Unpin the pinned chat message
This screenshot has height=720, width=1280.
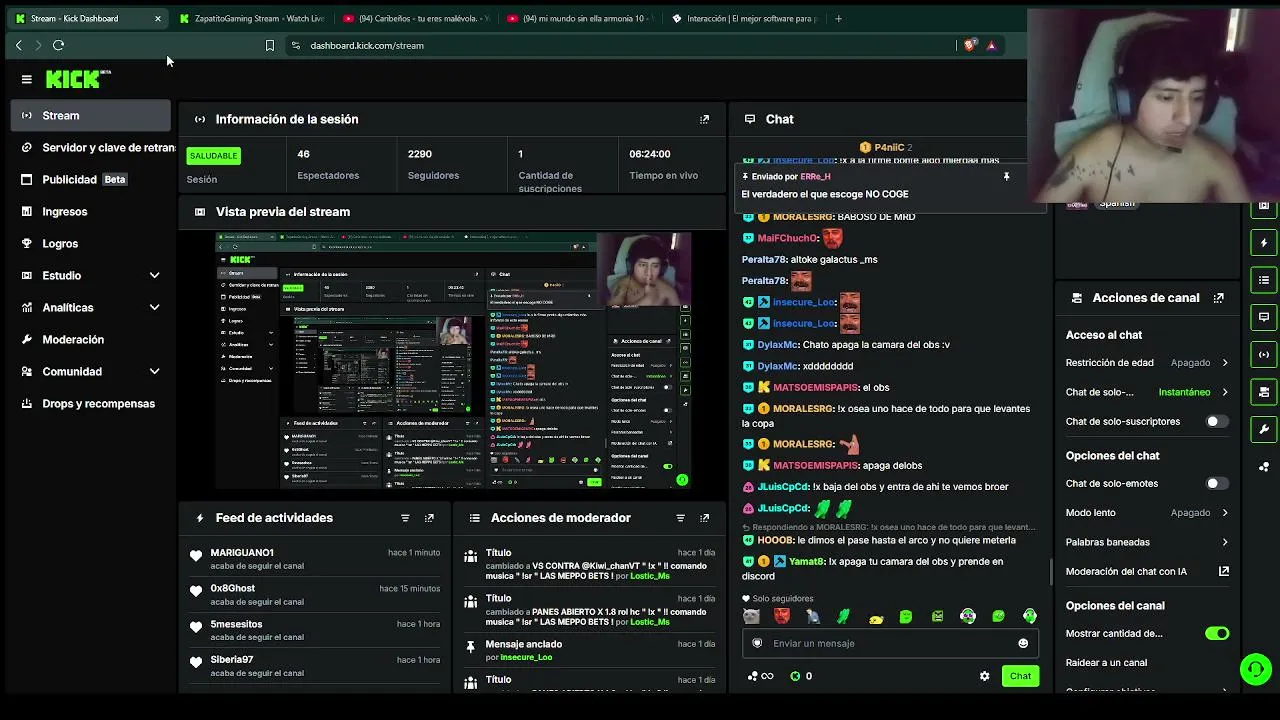tap(1006, 177)
